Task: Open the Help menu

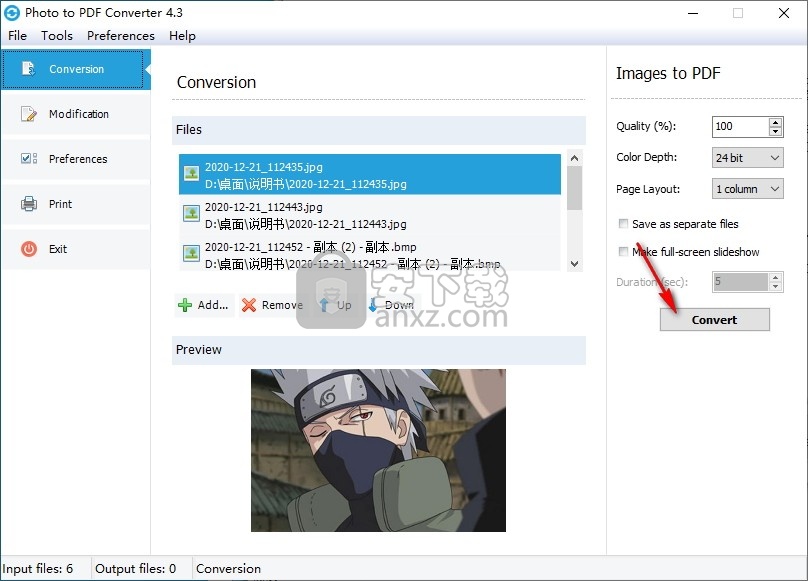Action: click(x=182, y=36)
